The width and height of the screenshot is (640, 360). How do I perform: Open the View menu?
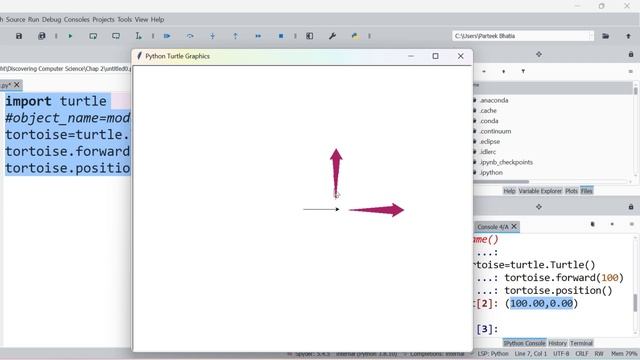[x=141, y=20]
